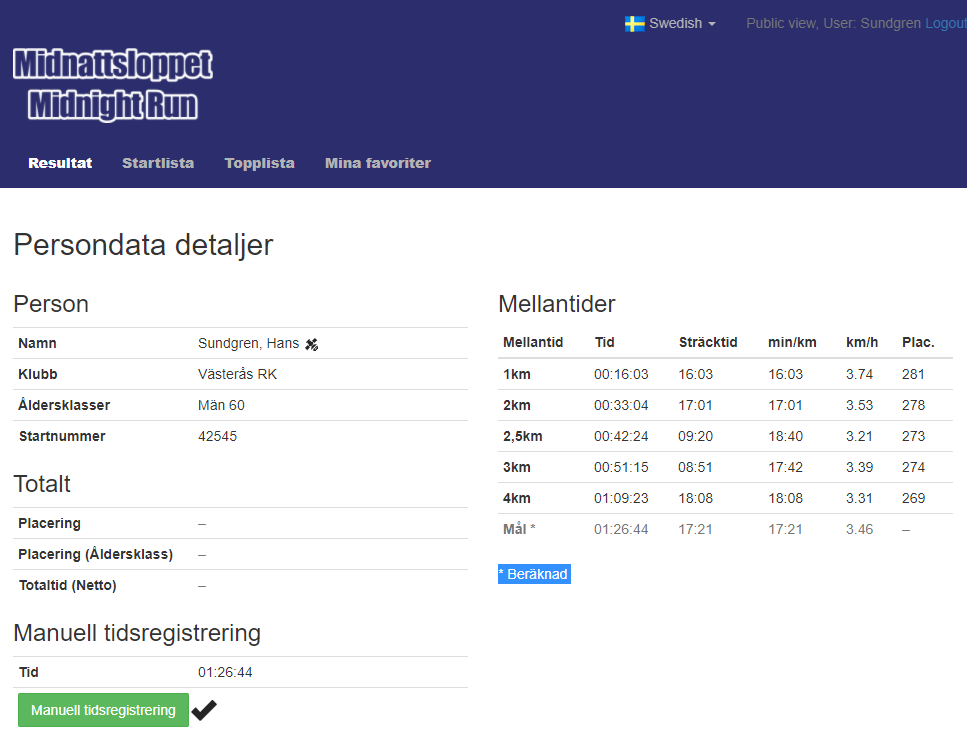Click the km/h column header

(862, 342)
